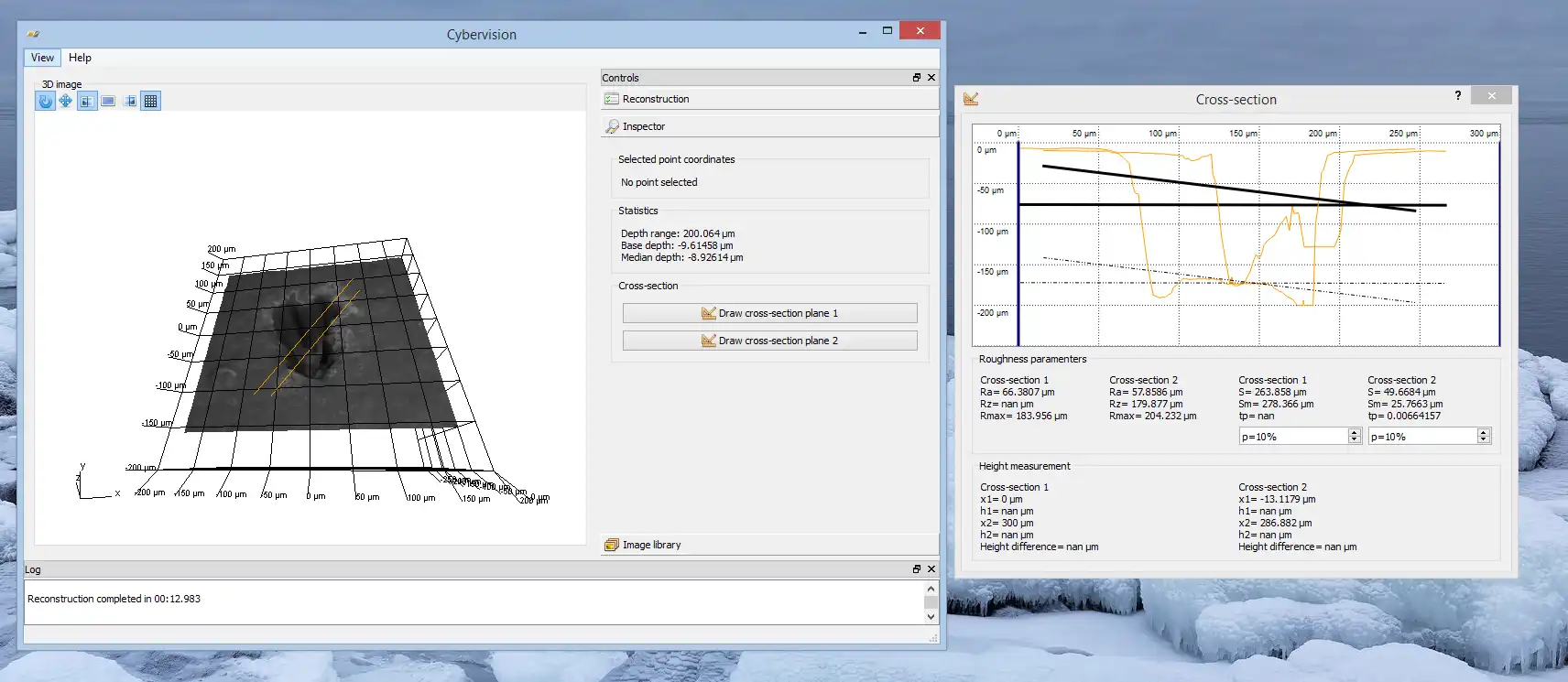Viewport: 1568px width, 682px height.
Task: Click the 3D surface reconstruction image
Action: (321, 343)
